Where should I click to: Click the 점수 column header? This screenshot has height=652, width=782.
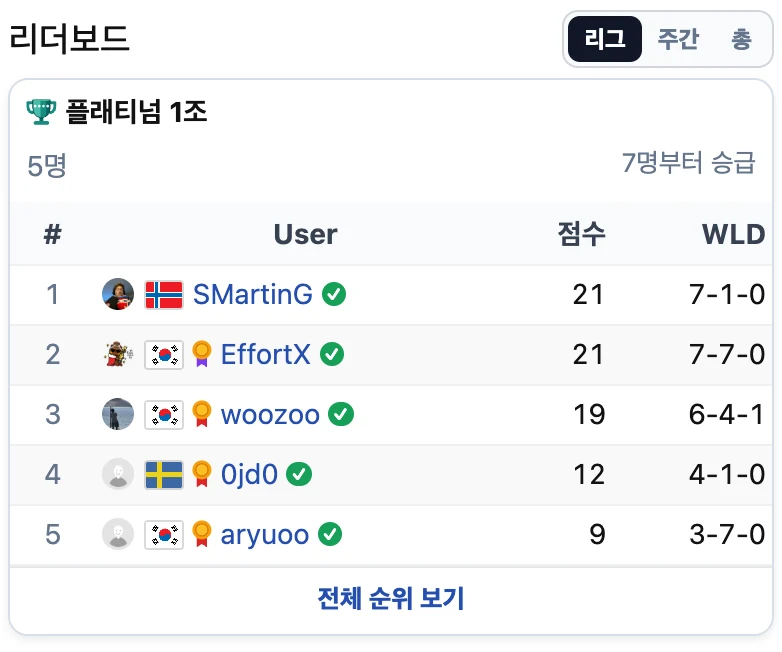[581, 233]
